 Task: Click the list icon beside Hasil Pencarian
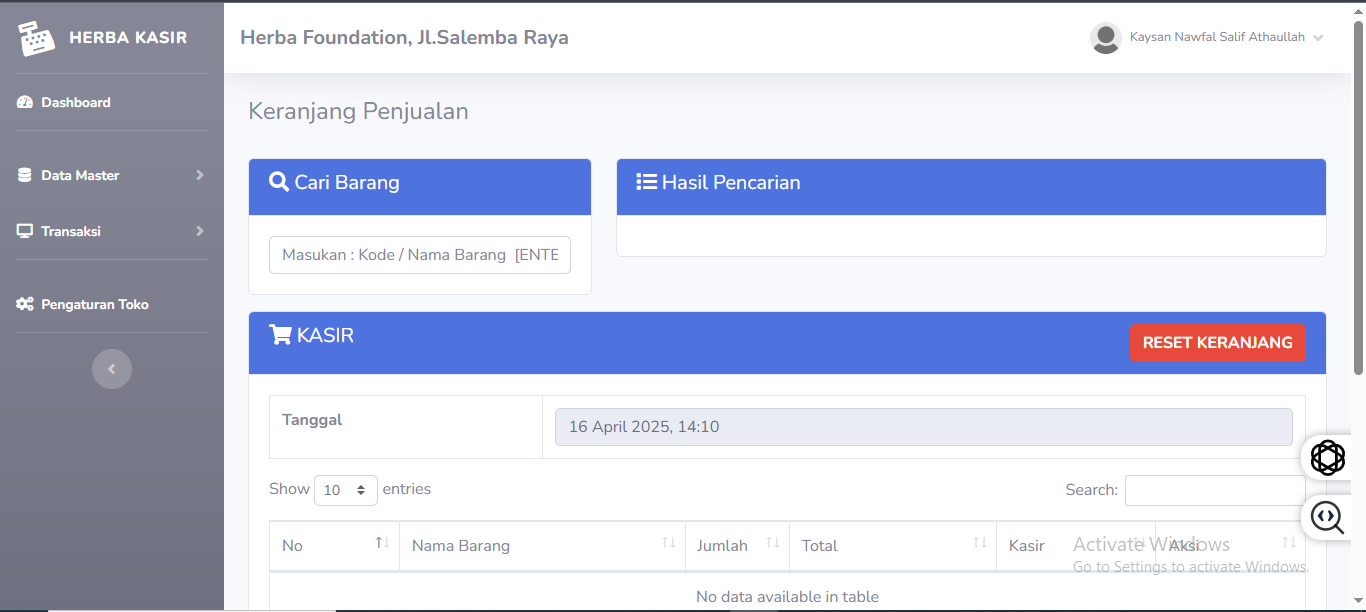(646, 182)
